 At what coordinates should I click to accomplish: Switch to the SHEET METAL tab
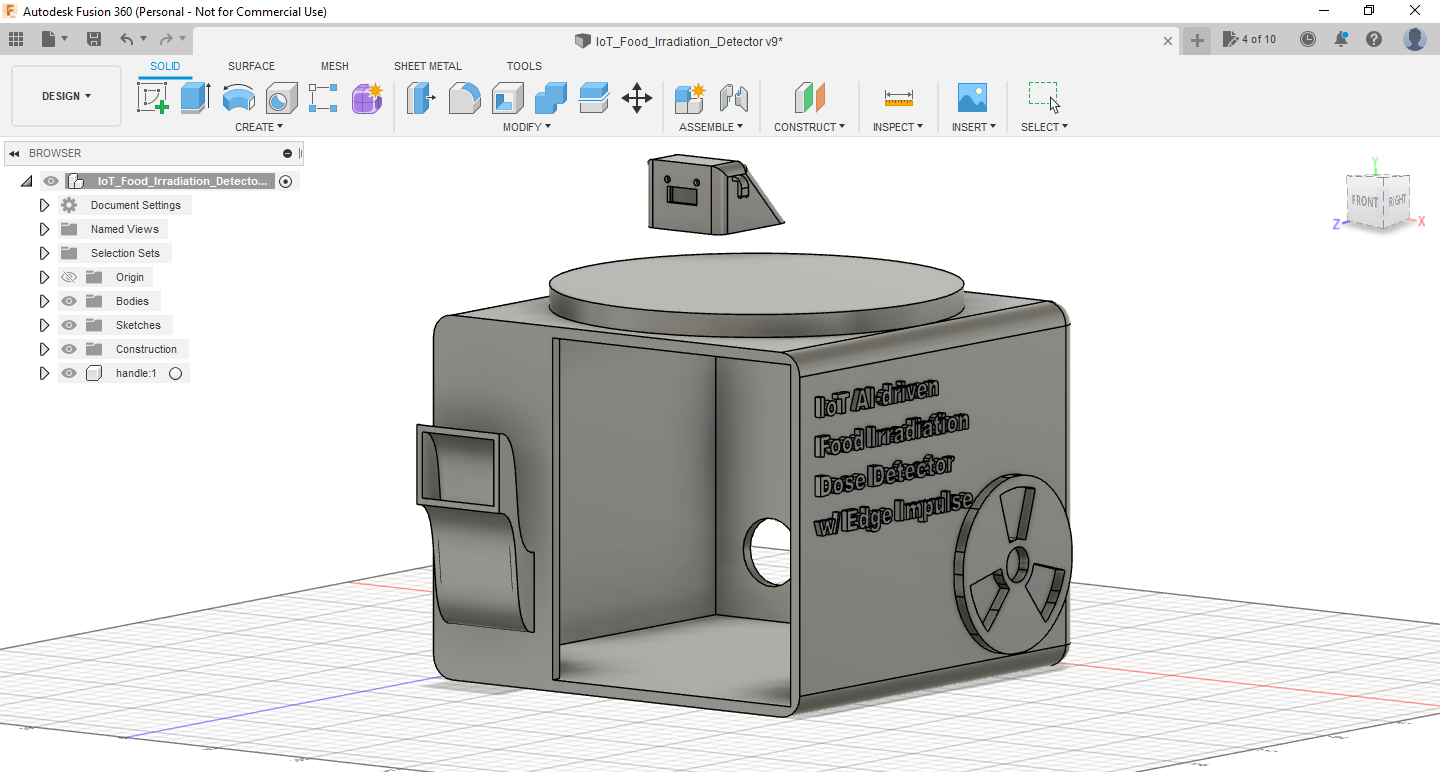(x=427, y=66)
